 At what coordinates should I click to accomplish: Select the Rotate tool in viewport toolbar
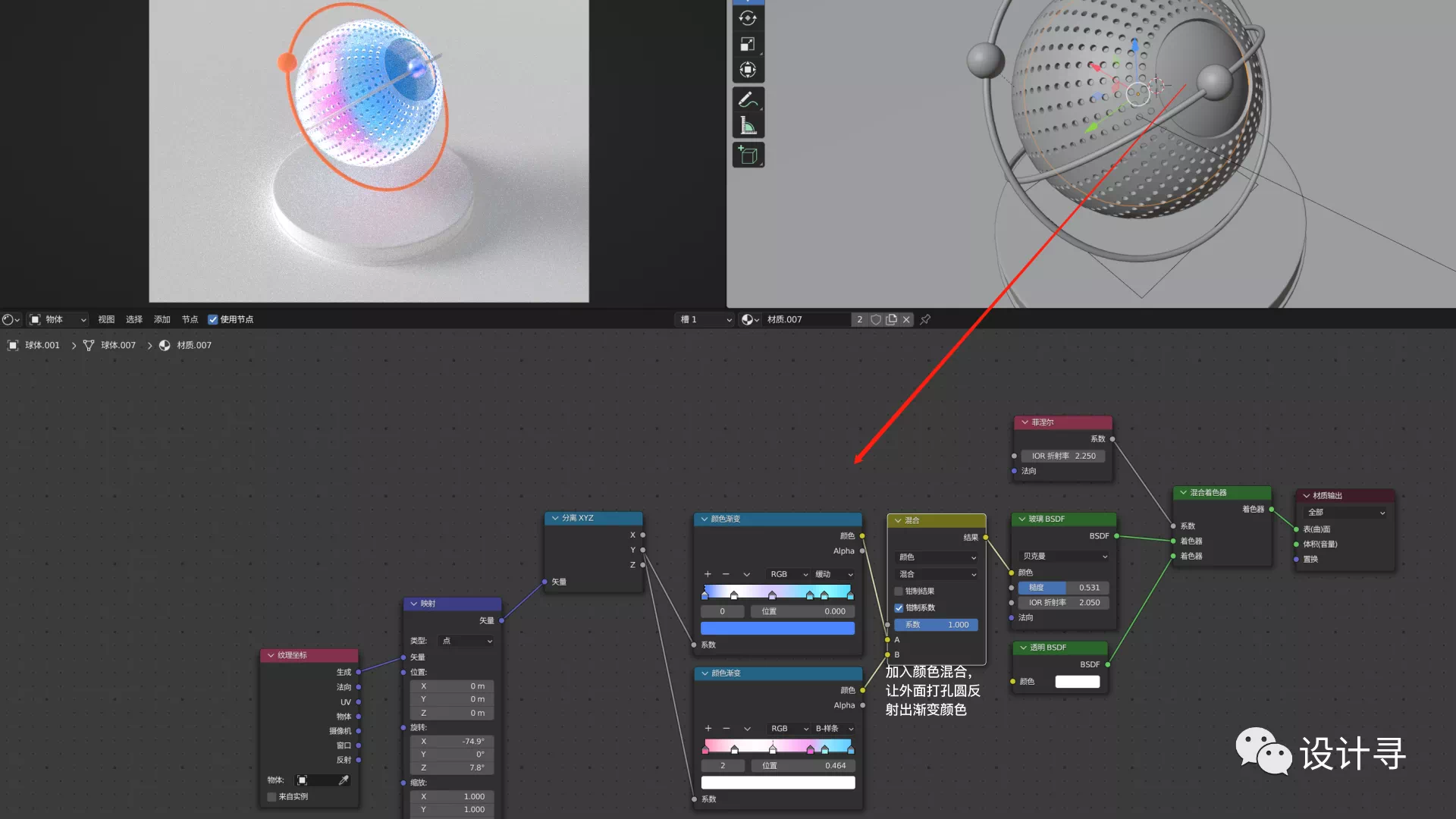point(748,18)
